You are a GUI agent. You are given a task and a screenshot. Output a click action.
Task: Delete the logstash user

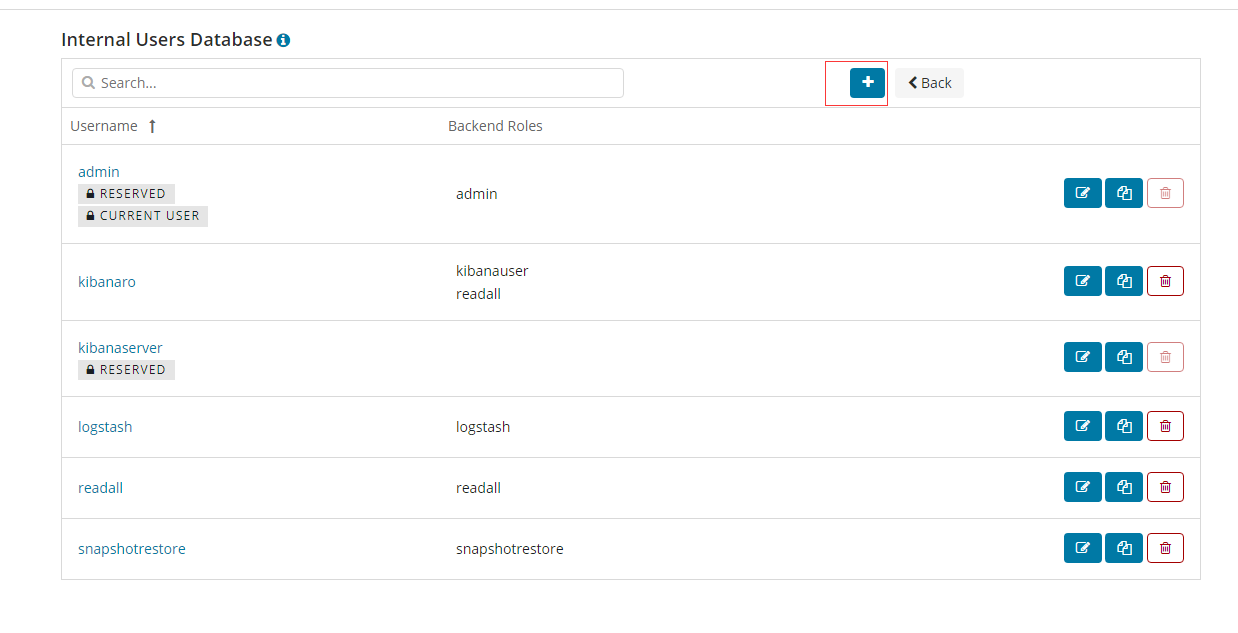point(1165,427)
